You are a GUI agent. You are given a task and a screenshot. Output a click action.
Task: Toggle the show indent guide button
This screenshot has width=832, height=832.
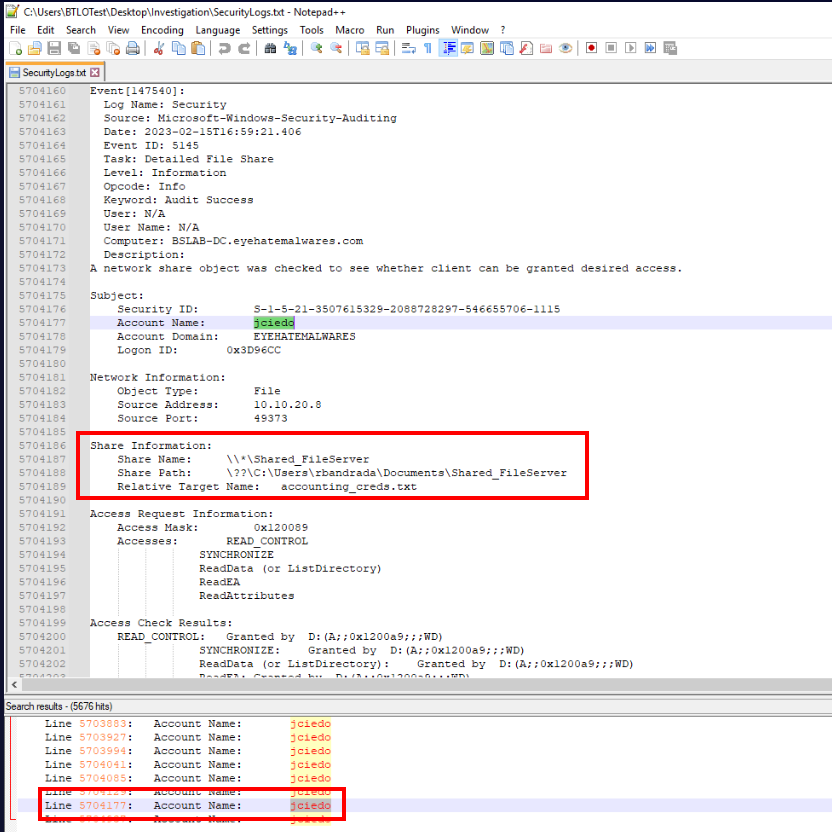[x=448, y=48]
